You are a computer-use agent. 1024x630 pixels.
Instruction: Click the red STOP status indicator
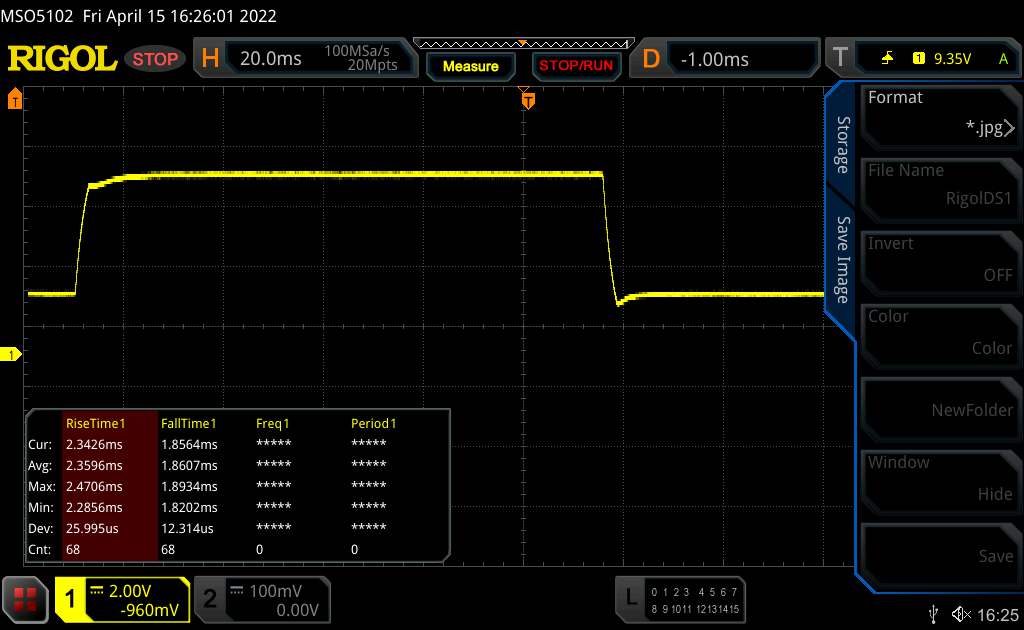pos(155,59)
